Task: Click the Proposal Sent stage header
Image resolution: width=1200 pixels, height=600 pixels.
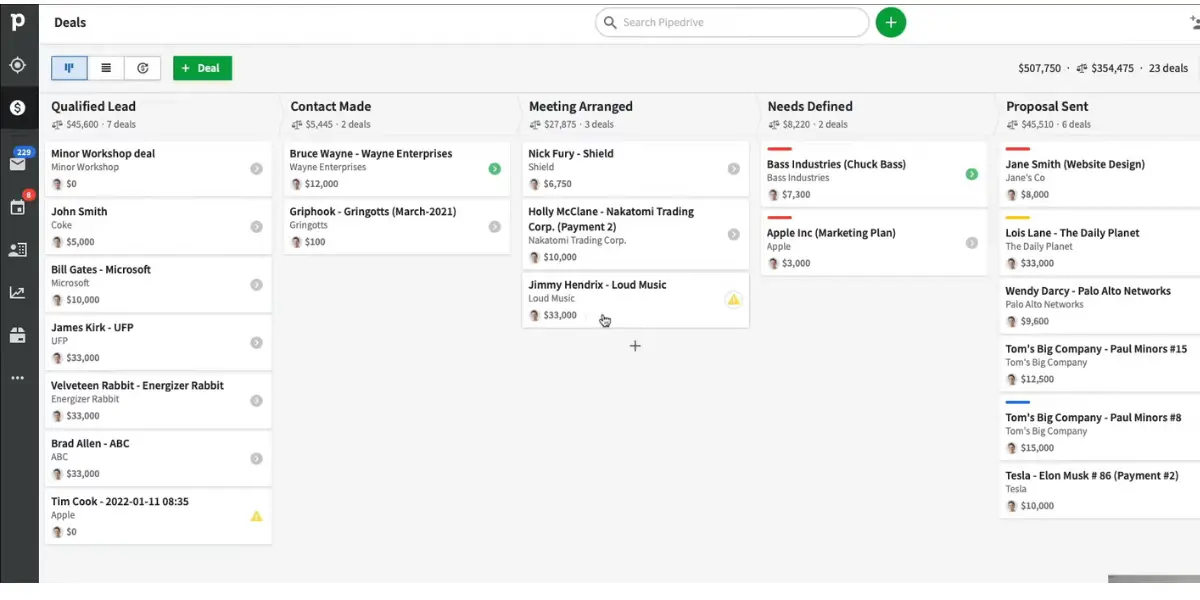Action: click(x=1047, y=106)
